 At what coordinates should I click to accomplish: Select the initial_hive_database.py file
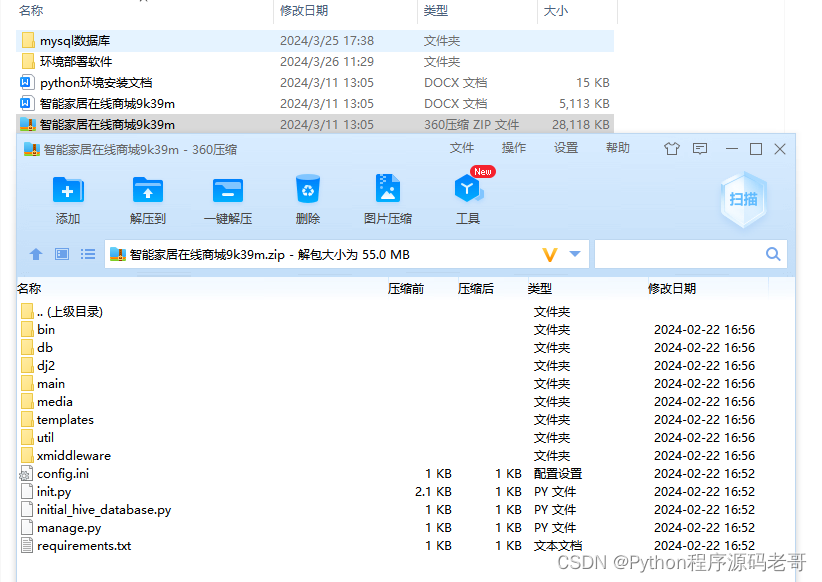(x=406, y=509)
